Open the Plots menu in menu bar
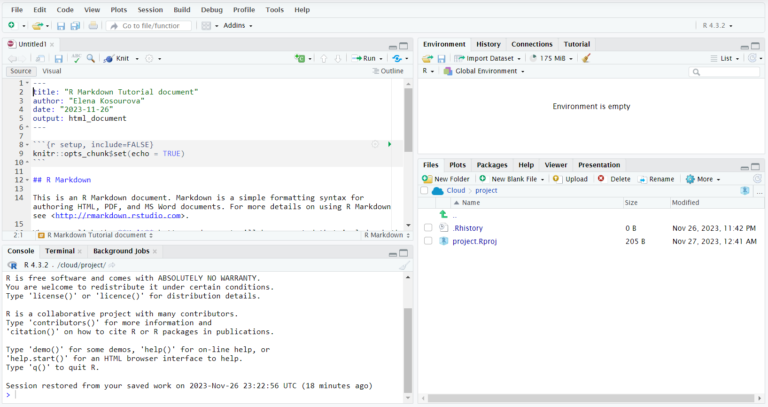 pyautogui.click(x=119, y=10)
